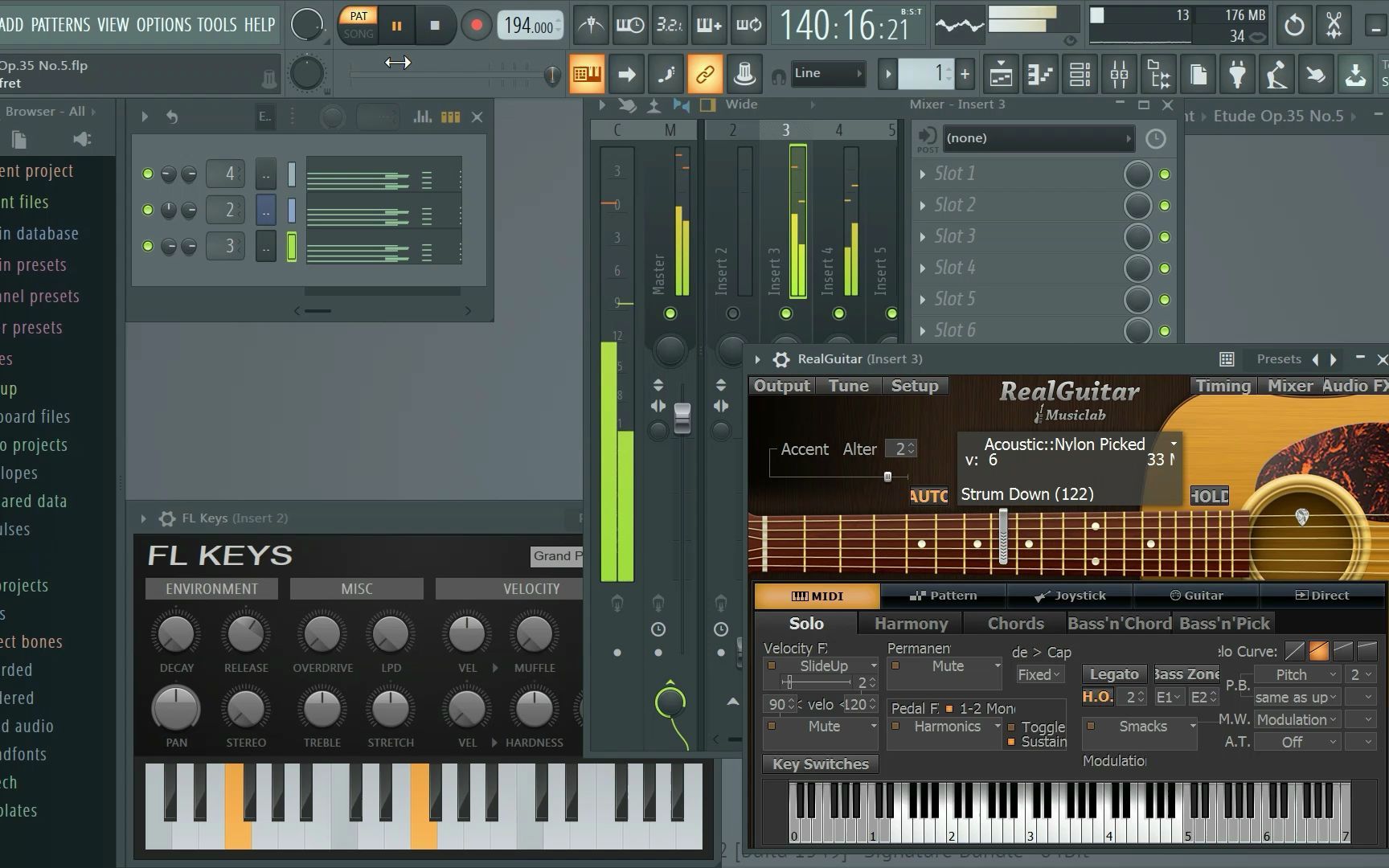This screenshot has width=1389, height=868.
Task: Mute channel 4 via its green LED
Action: click(147, 174)
